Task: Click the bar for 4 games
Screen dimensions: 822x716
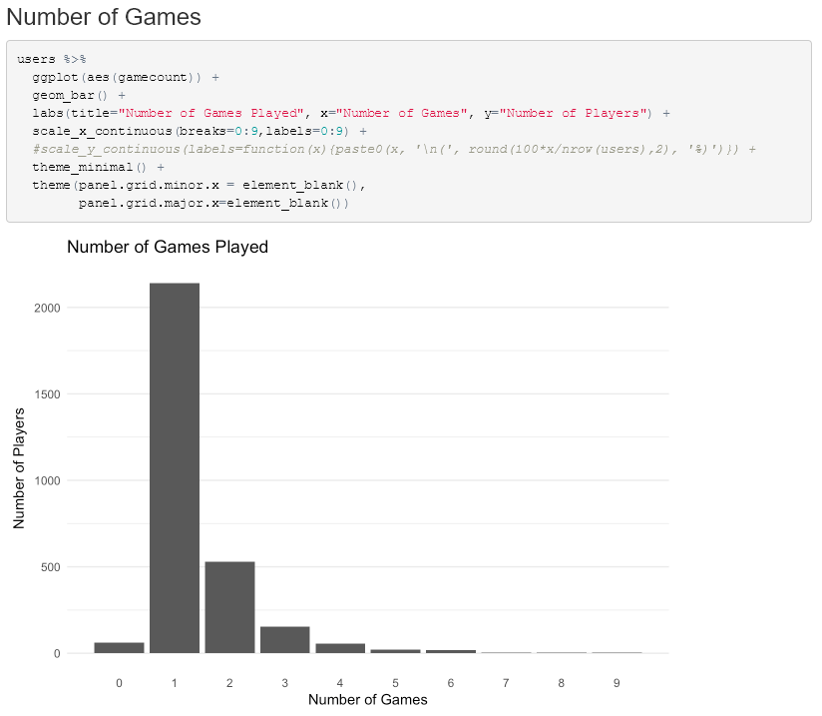Action: (340, 648)
